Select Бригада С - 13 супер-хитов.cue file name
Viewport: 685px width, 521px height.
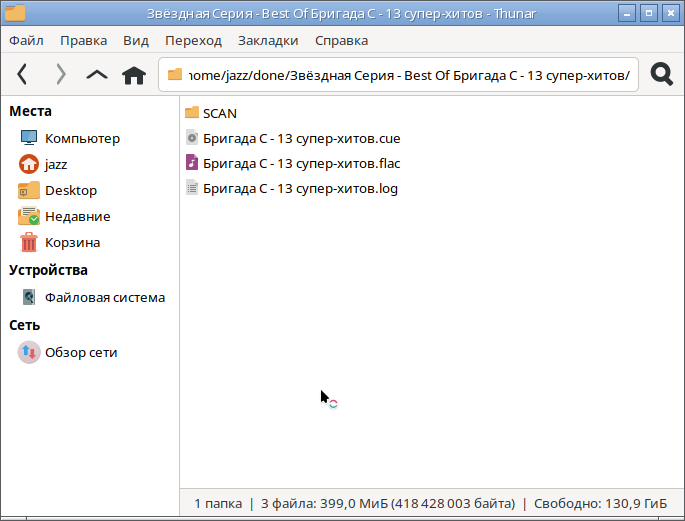pos(302,138)
